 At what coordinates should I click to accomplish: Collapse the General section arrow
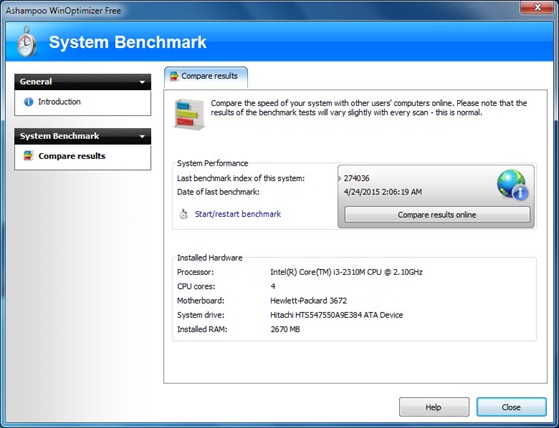(x=142, y=82)
